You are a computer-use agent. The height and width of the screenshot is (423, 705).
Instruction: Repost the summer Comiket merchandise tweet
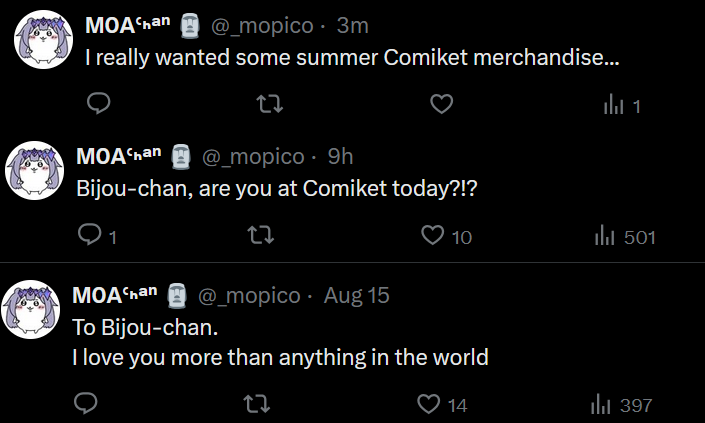click(267, 104)
